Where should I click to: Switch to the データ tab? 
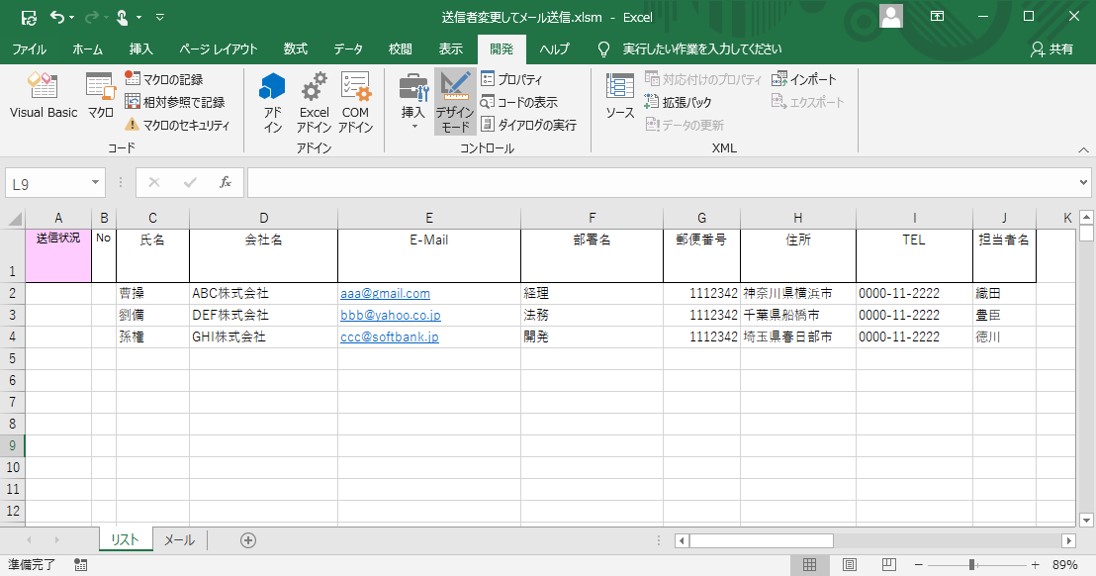[x=347, y=49]
